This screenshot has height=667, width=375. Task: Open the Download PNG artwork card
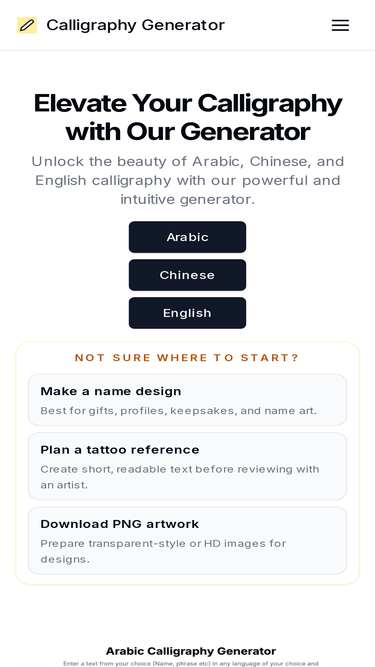point(188,540)
